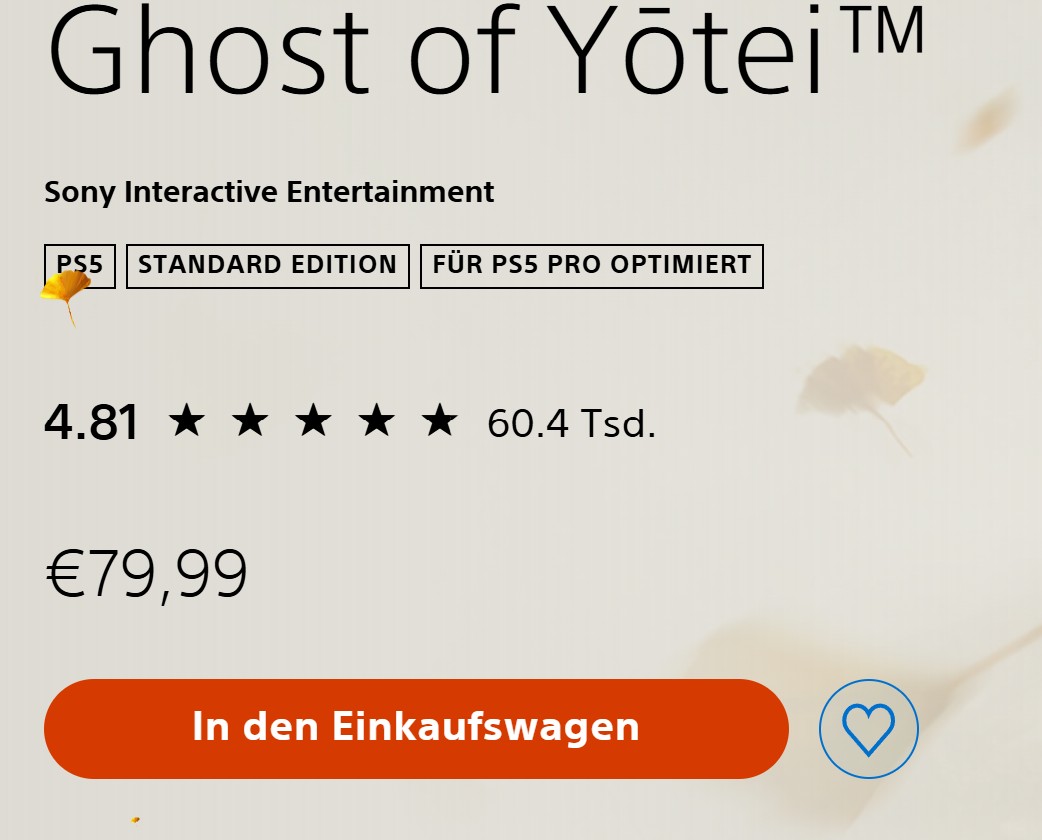The height and width of the screenshot is (840, 1042).
Task: Open Sony Interactive Entertainment publisher link
Action: (269, 191)
